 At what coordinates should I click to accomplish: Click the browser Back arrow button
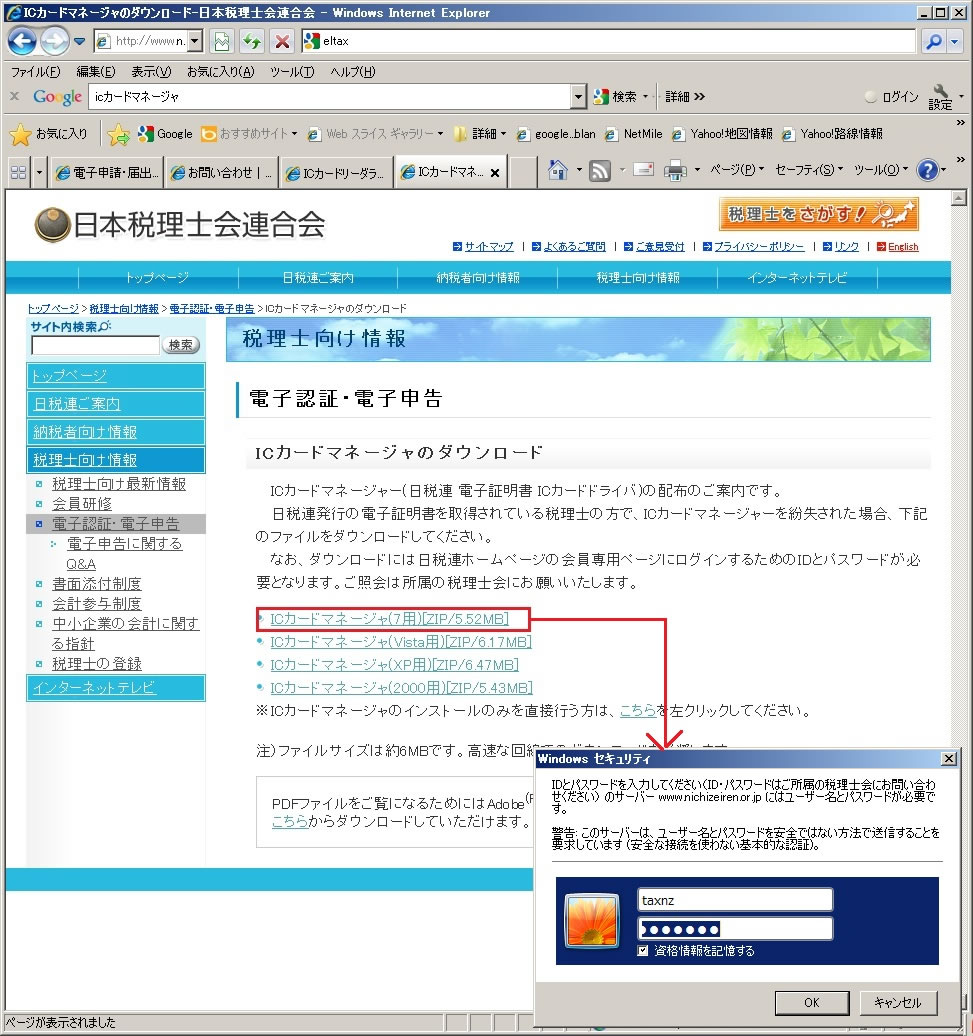coord(22,42)
